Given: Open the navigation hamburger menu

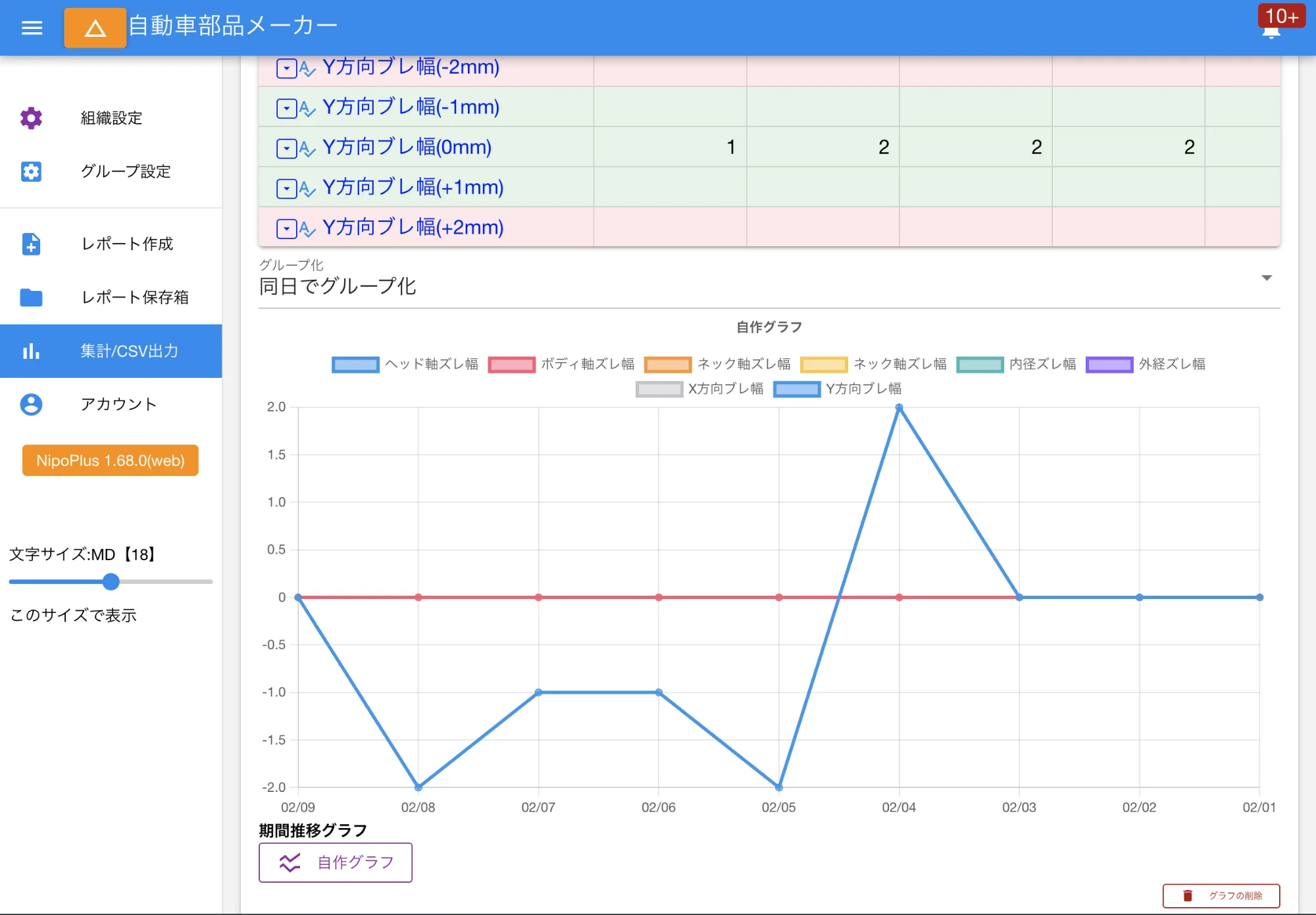Looking at the screenshot, I should [x=31, y=28].
